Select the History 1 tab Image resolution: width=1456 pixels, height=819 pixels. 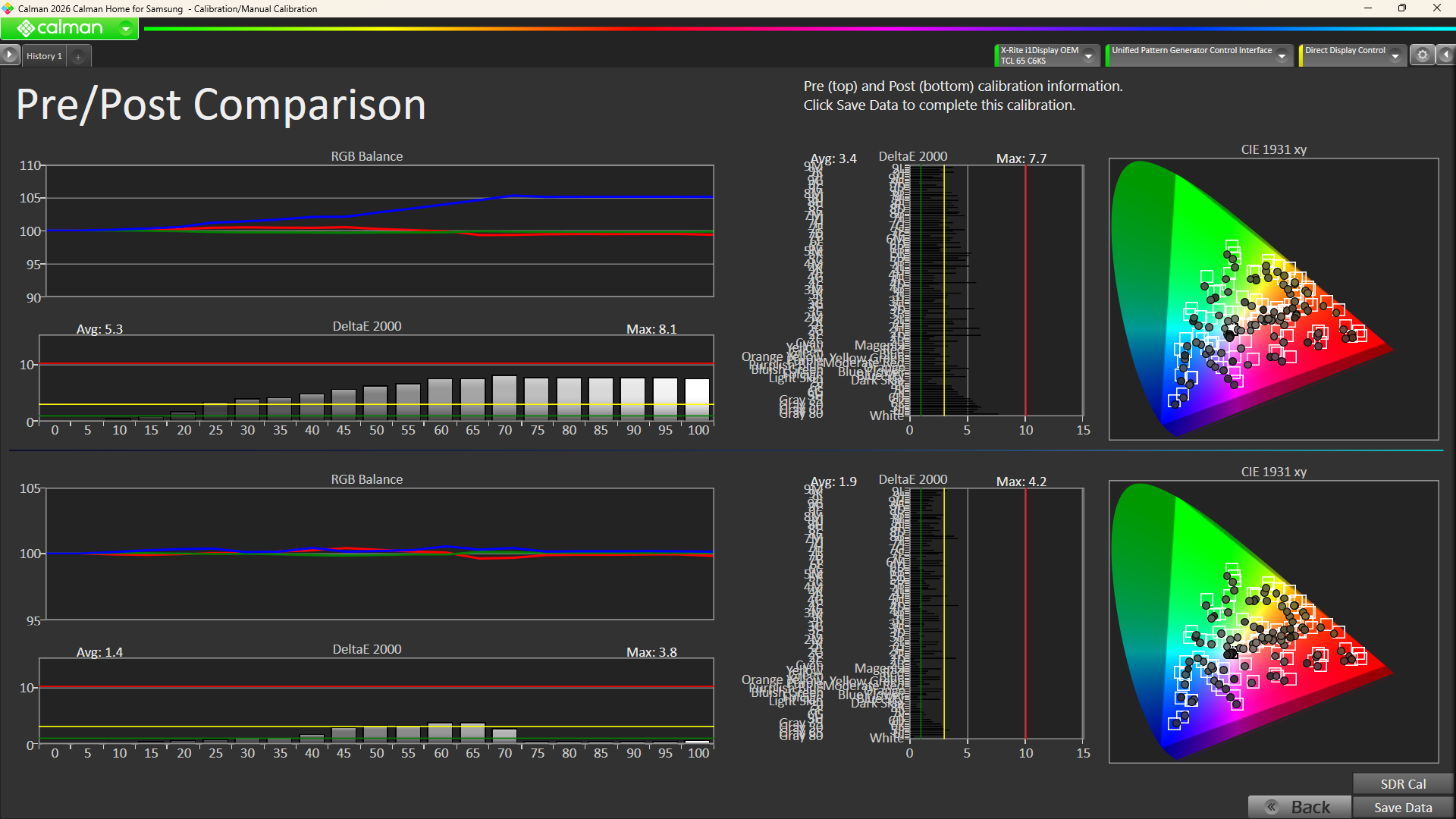point(44,56)
